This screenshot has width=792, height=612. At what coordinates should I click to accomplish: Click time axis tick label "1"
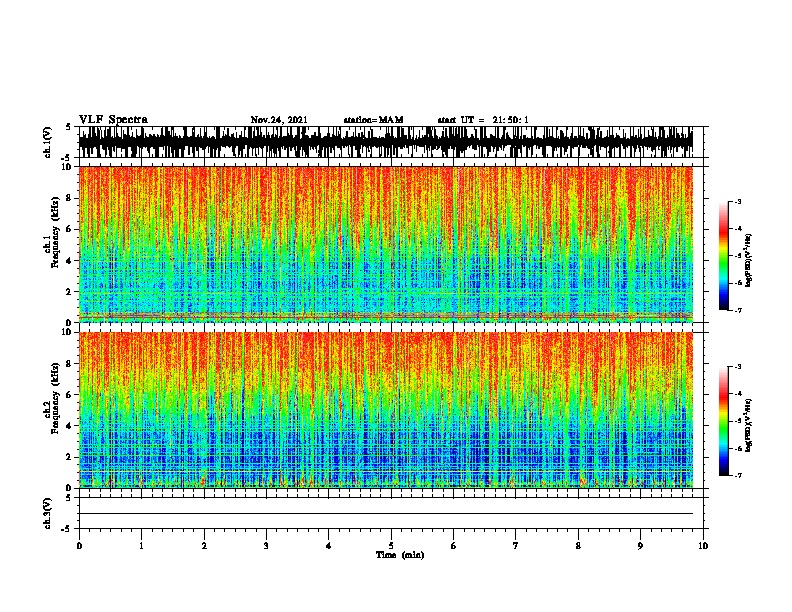tap(141, 546)
